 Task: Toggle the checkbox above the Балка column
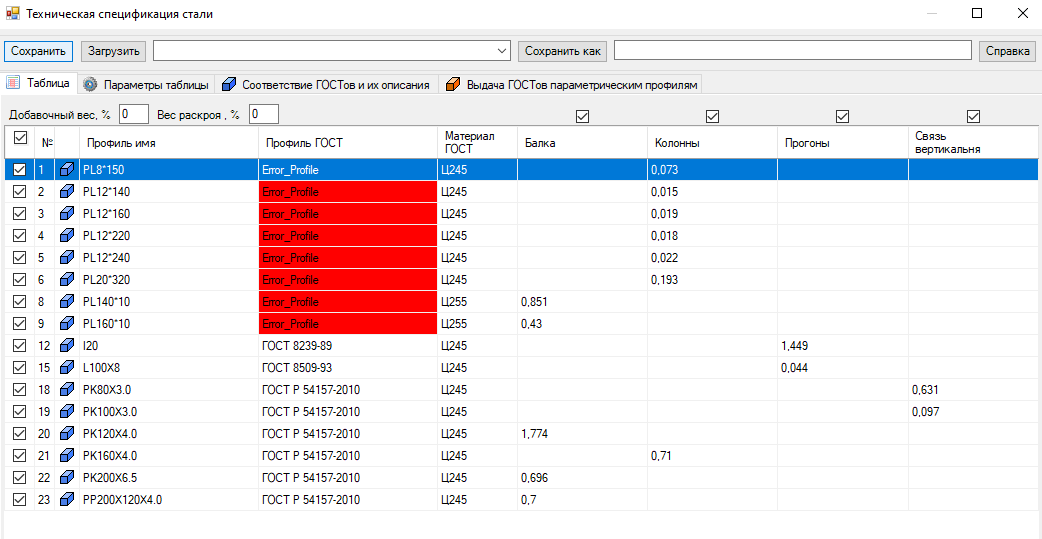point(583,116)
